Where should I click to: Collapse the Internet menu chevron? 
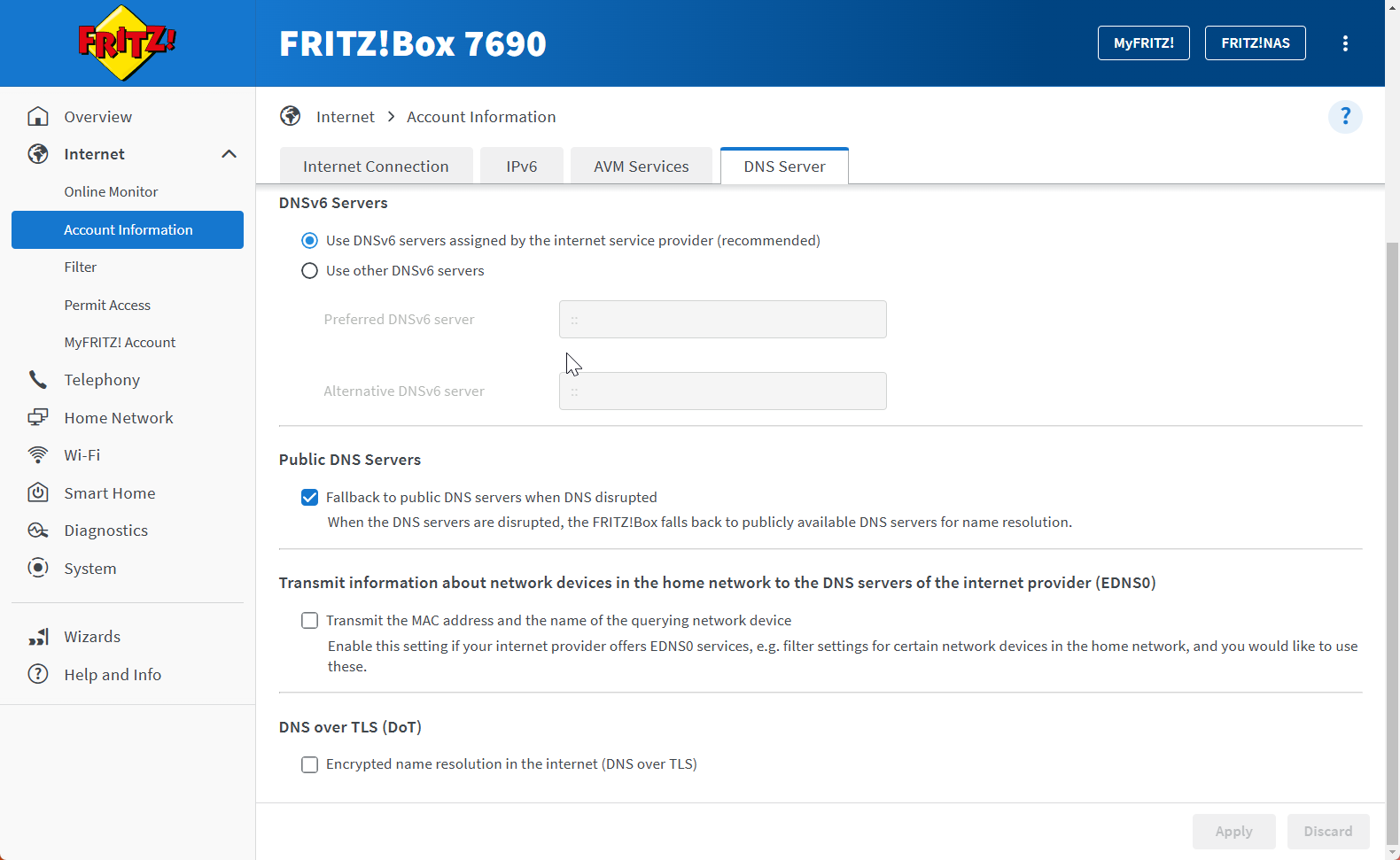[229, 154]
